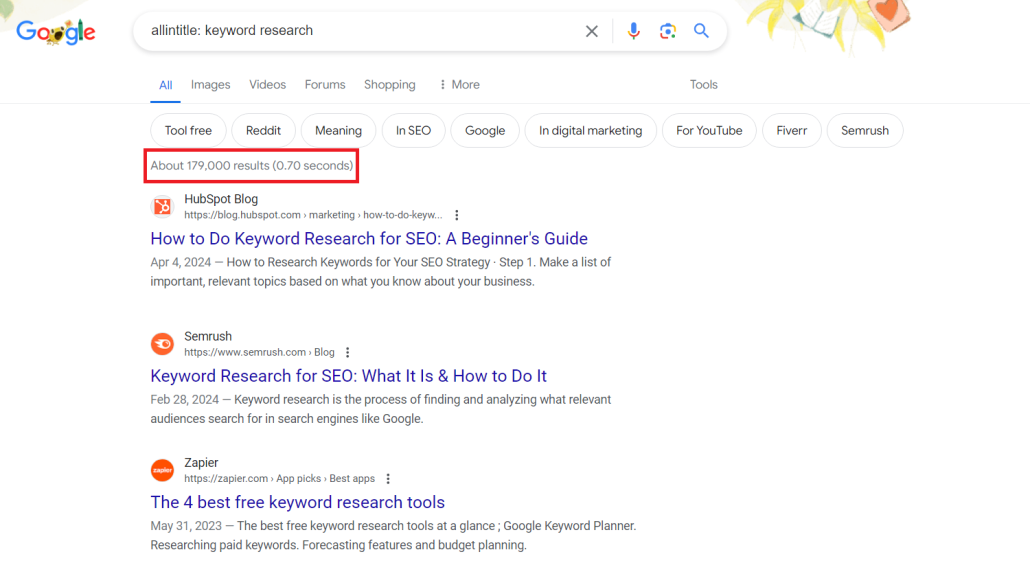The height and width of the screenshot is (574, 1030).
Task: Switch to the Shopping tab
Action: pyautogui.click(x=390, y=85)
